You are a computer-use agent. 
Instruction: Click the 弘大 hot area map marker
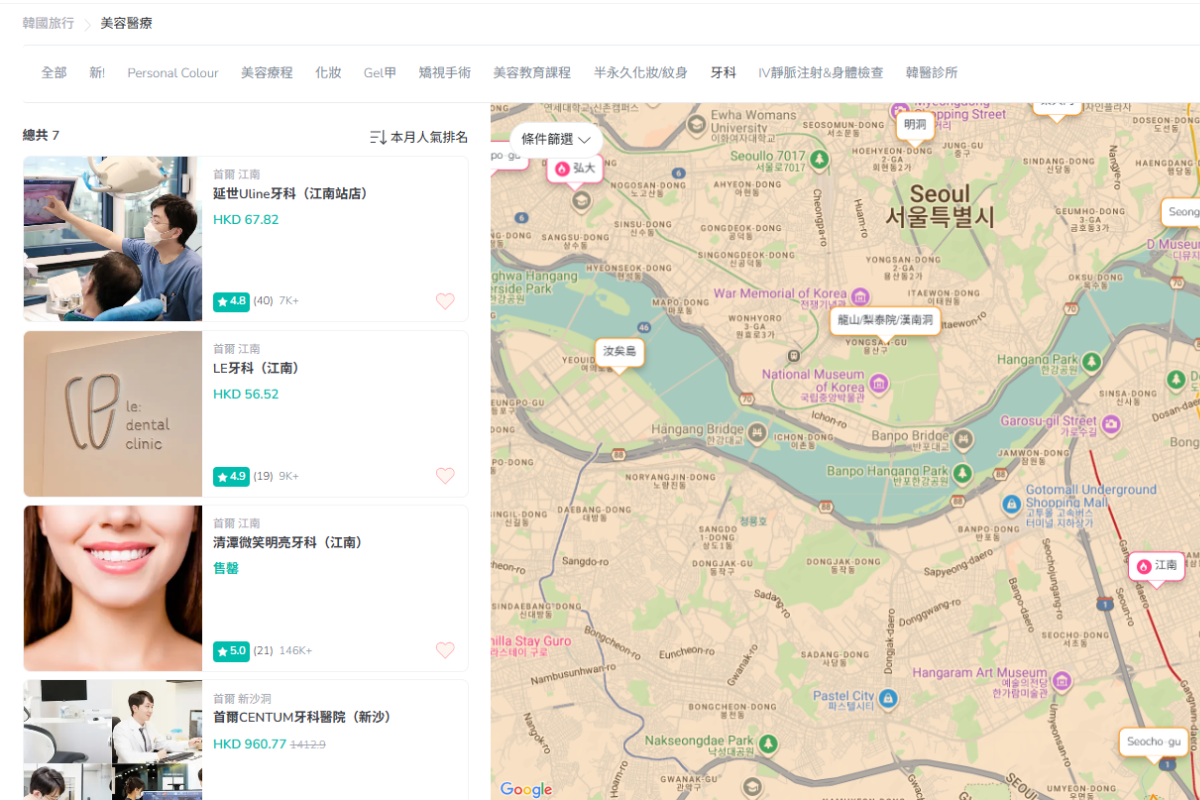coord(575,169)
